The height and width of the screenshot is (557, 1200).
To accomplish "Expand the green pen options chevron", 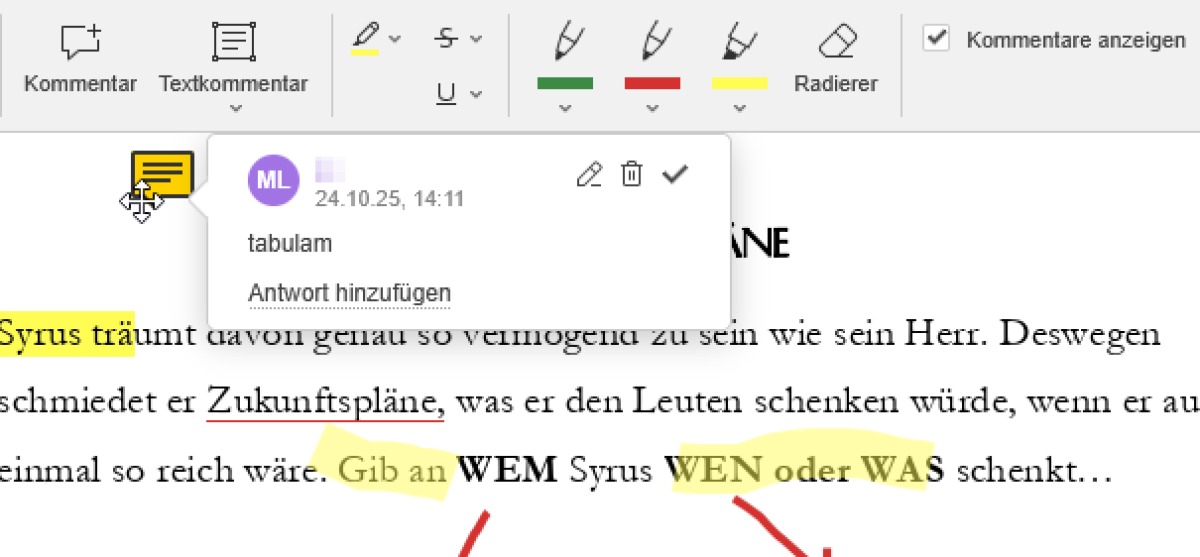I will pyautogui.click(x=565, y=108).
